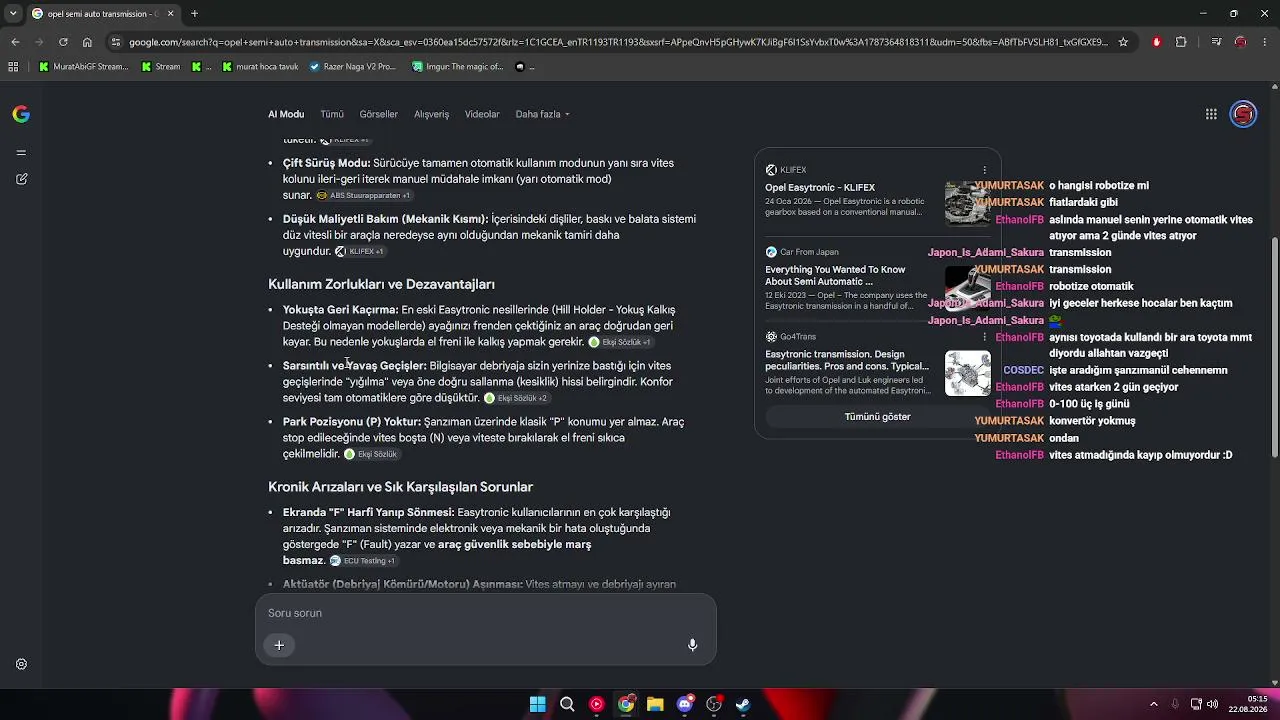This screenshot has width=1280, height=720.
Task: Click the heading Kullanım Zorlukları ve Dezavantajları
Action: [381, 284]
